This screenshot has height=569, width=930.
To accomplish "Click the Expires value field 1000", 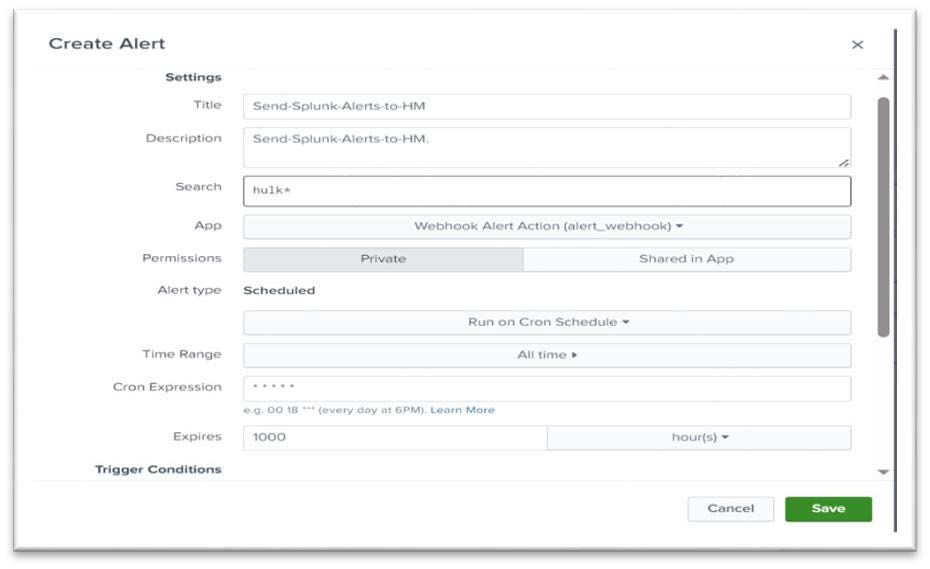I will point(395,437).
